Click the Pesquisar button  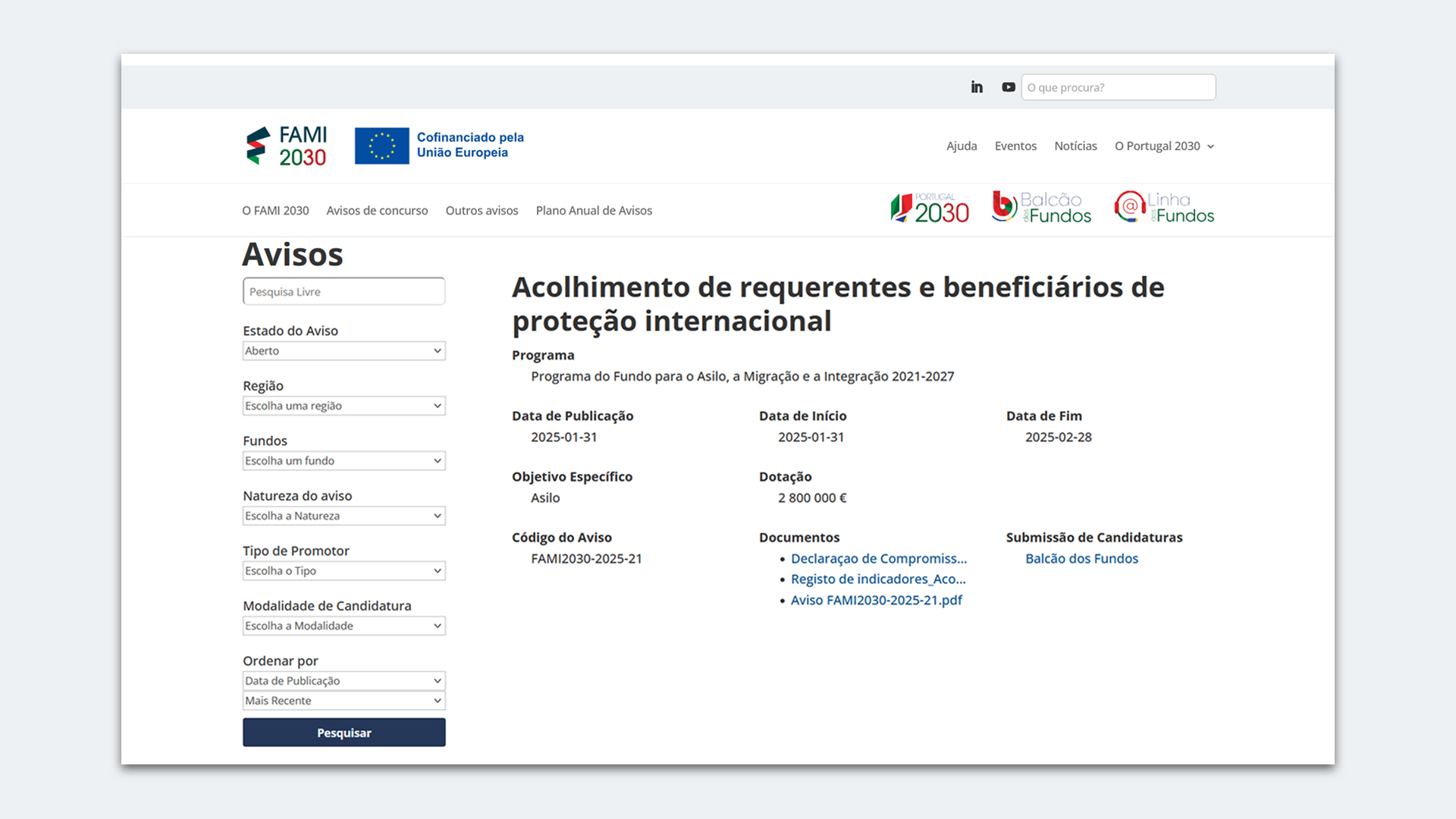tap(344, 733)
